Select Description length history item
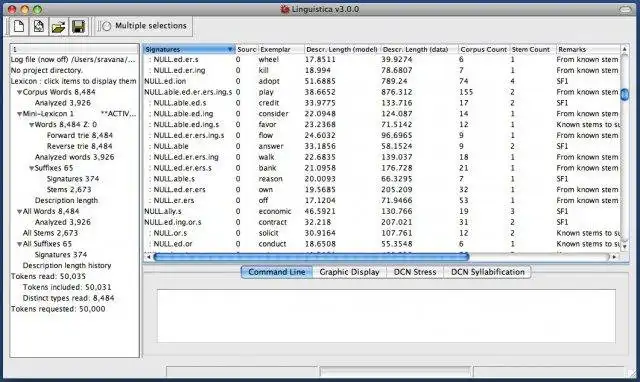The width and height of the screenshot is (640, 382). point(67,265)
